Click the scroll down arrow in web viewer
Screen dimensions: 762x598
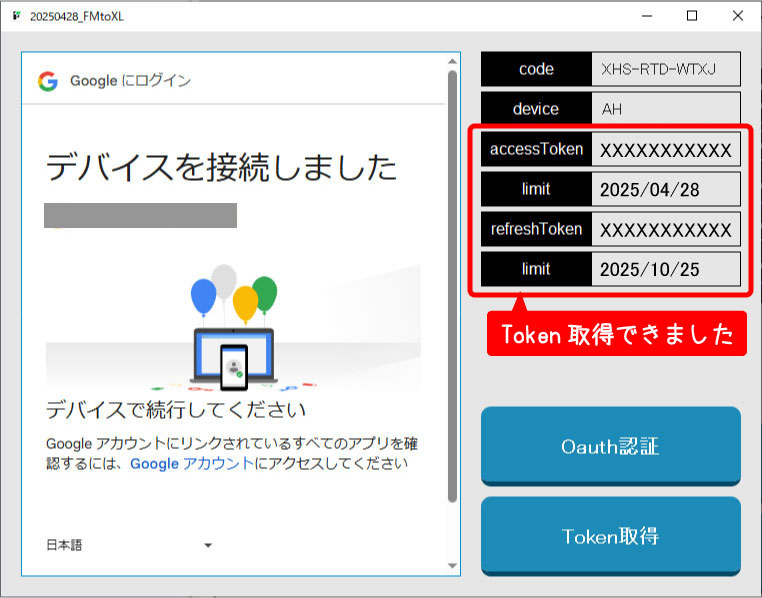point(452,566)
